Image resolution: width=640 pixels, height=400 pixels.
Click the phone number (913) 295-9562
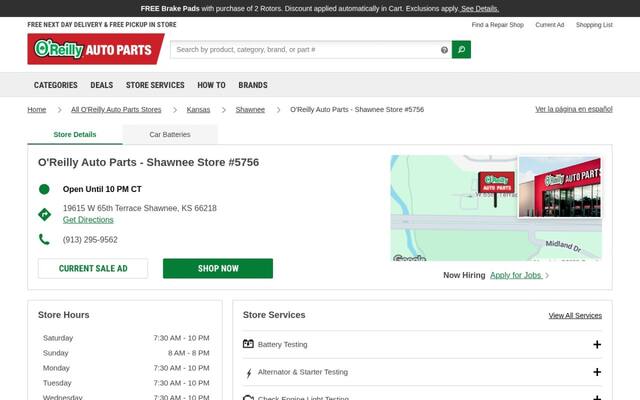coord(90,240)
